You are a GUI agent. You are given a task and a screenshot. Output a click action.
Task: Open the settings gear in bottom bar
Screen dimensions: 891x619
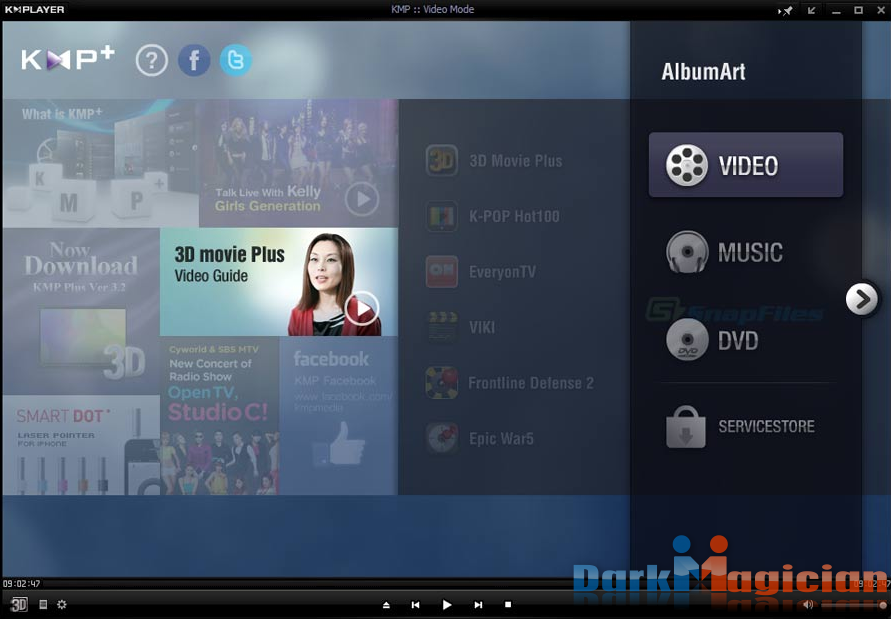[61, 604]
